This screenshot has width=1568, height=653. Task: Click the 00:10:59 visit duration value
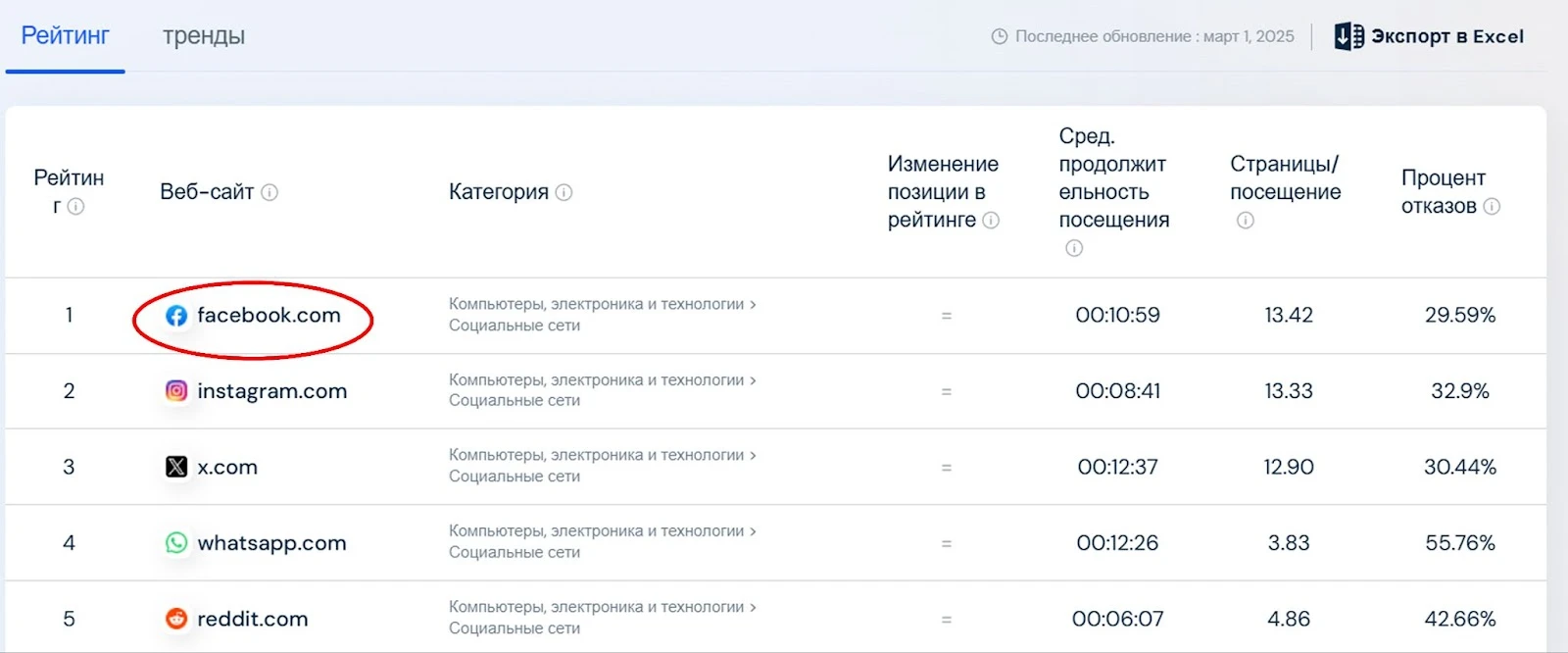coord(1117,315)
